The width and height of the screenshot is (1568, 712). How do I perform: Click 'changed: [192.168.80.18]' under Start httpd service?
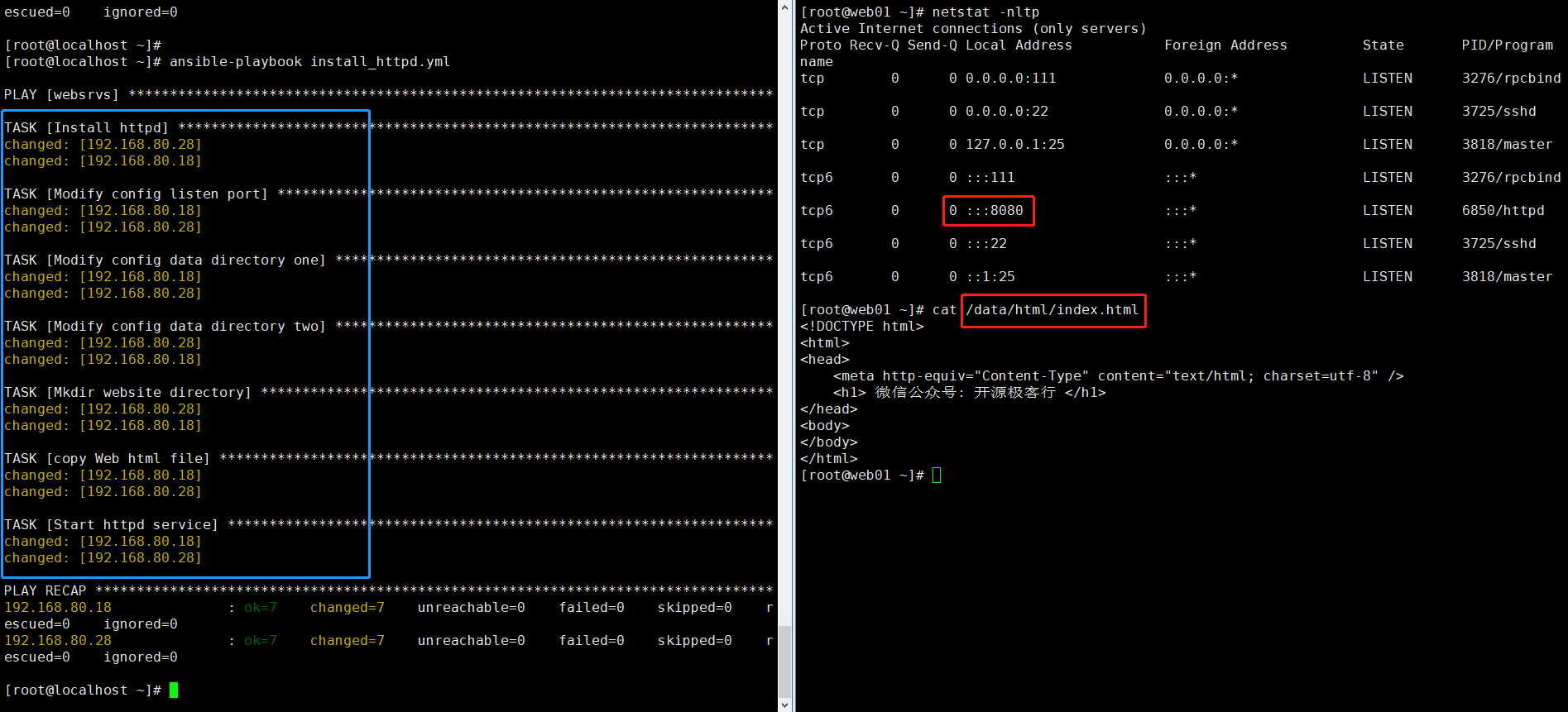click(103, 542)
